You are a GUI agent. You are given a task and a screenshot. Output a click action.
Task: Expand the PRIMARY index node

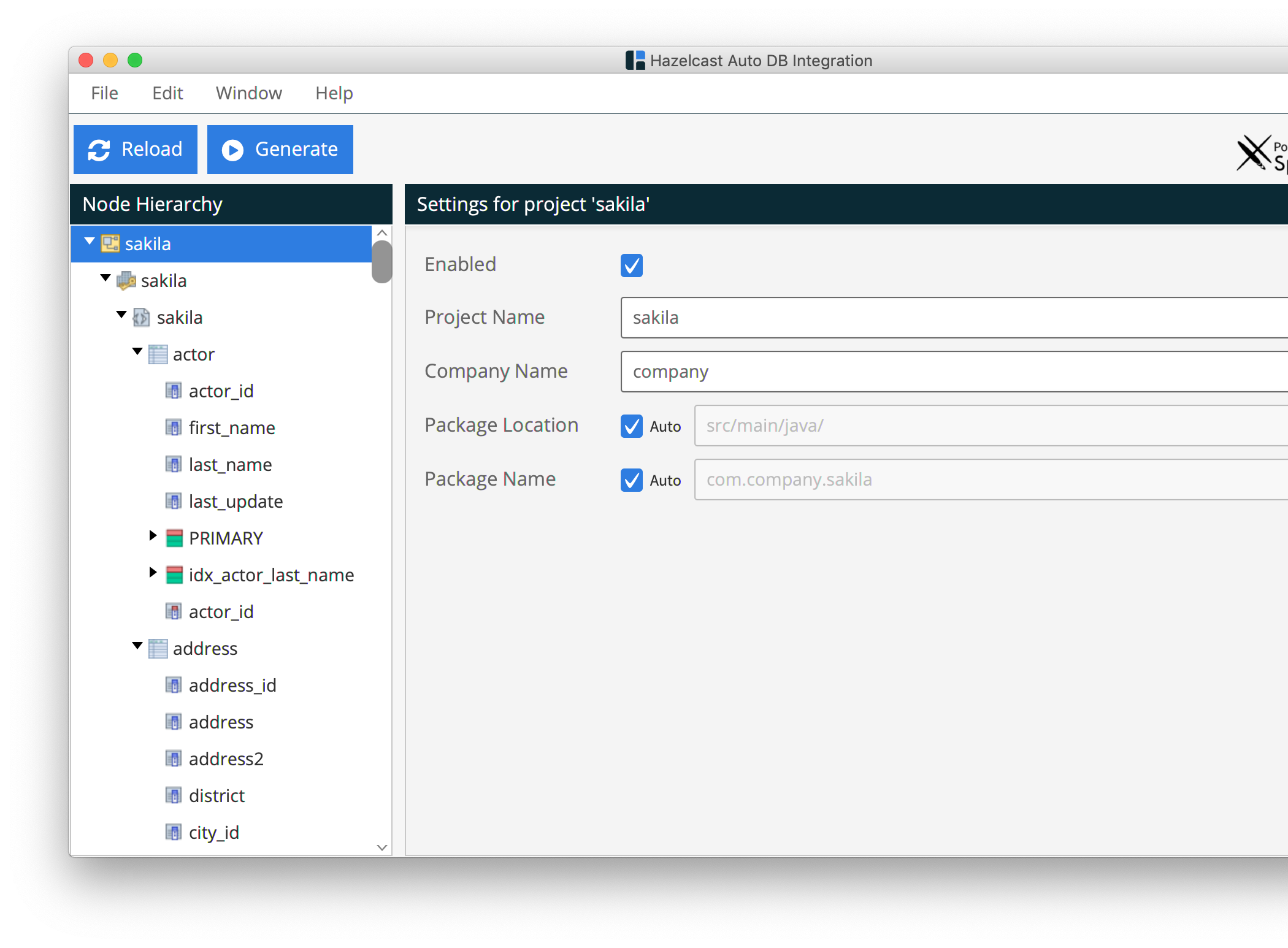point(153,536)
